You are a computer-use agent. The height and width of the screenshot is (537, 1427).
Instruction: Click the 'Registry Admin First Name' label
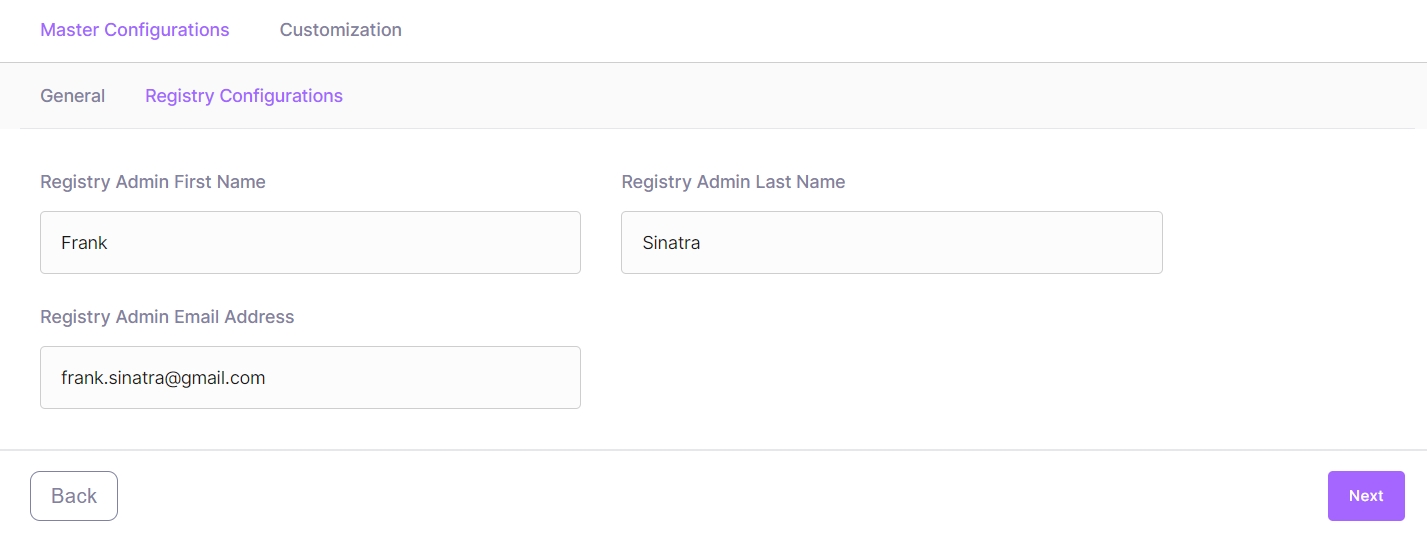pyautogui.click(x=153, y=182)
